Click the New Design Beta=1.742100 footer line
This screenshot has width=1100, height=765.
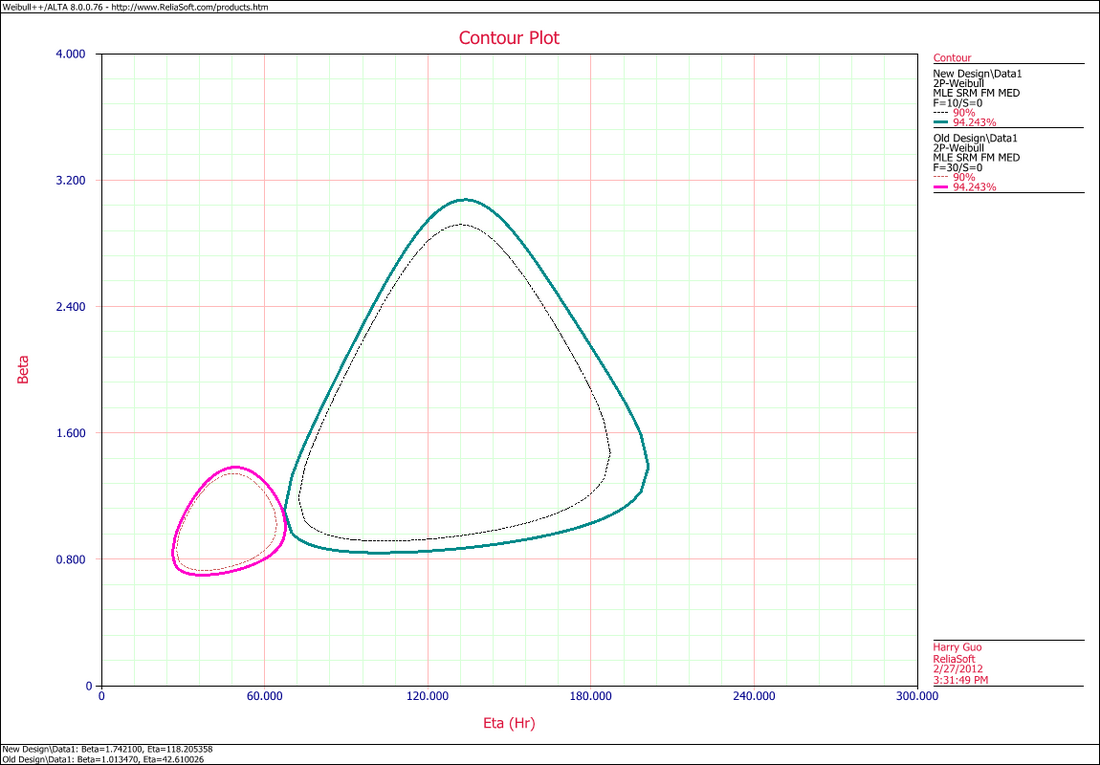[108, 748]
